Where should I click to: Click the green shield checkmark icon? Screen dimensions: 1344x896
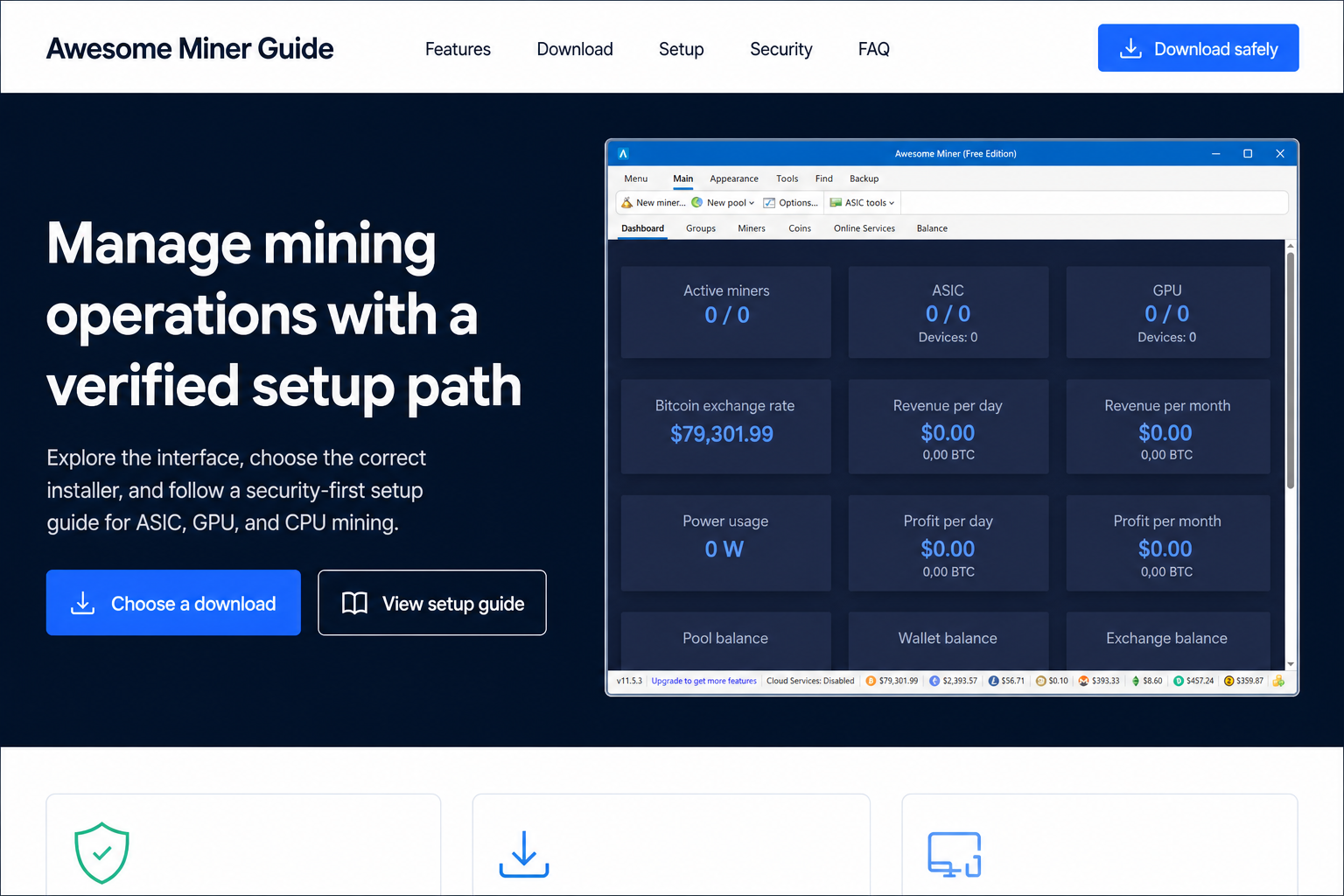pyautogui.click(x=101, y=853)
